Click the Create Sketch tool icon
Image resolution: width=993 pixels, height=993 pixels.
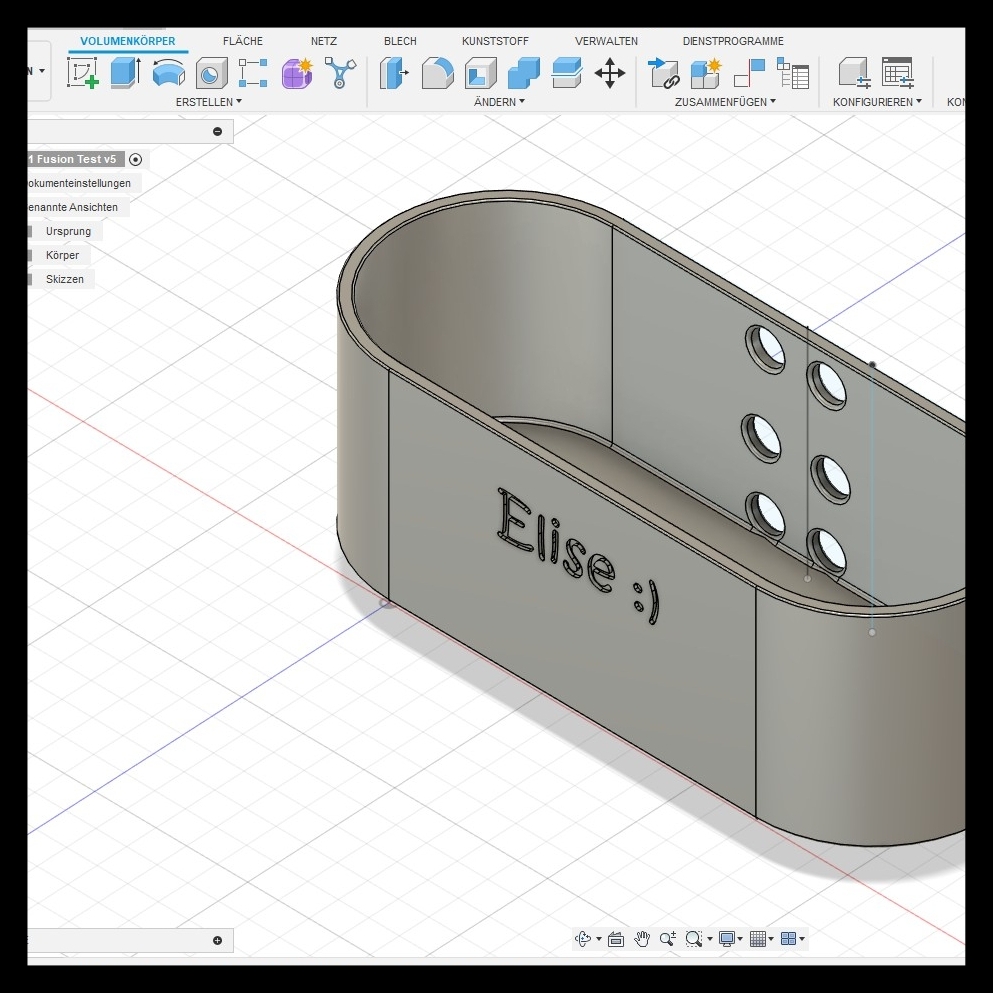pyautogui.click(x=83, y=73)
